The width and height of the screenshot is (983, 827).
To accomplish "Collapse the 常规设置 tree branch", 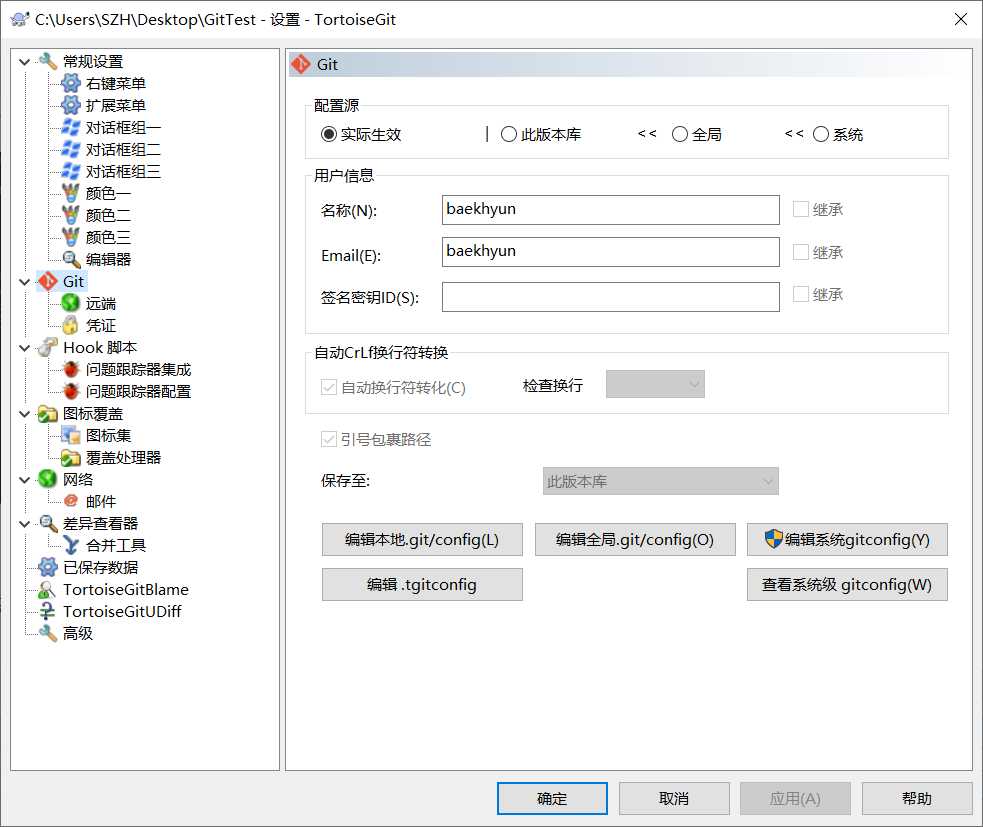I will (23, 61).
